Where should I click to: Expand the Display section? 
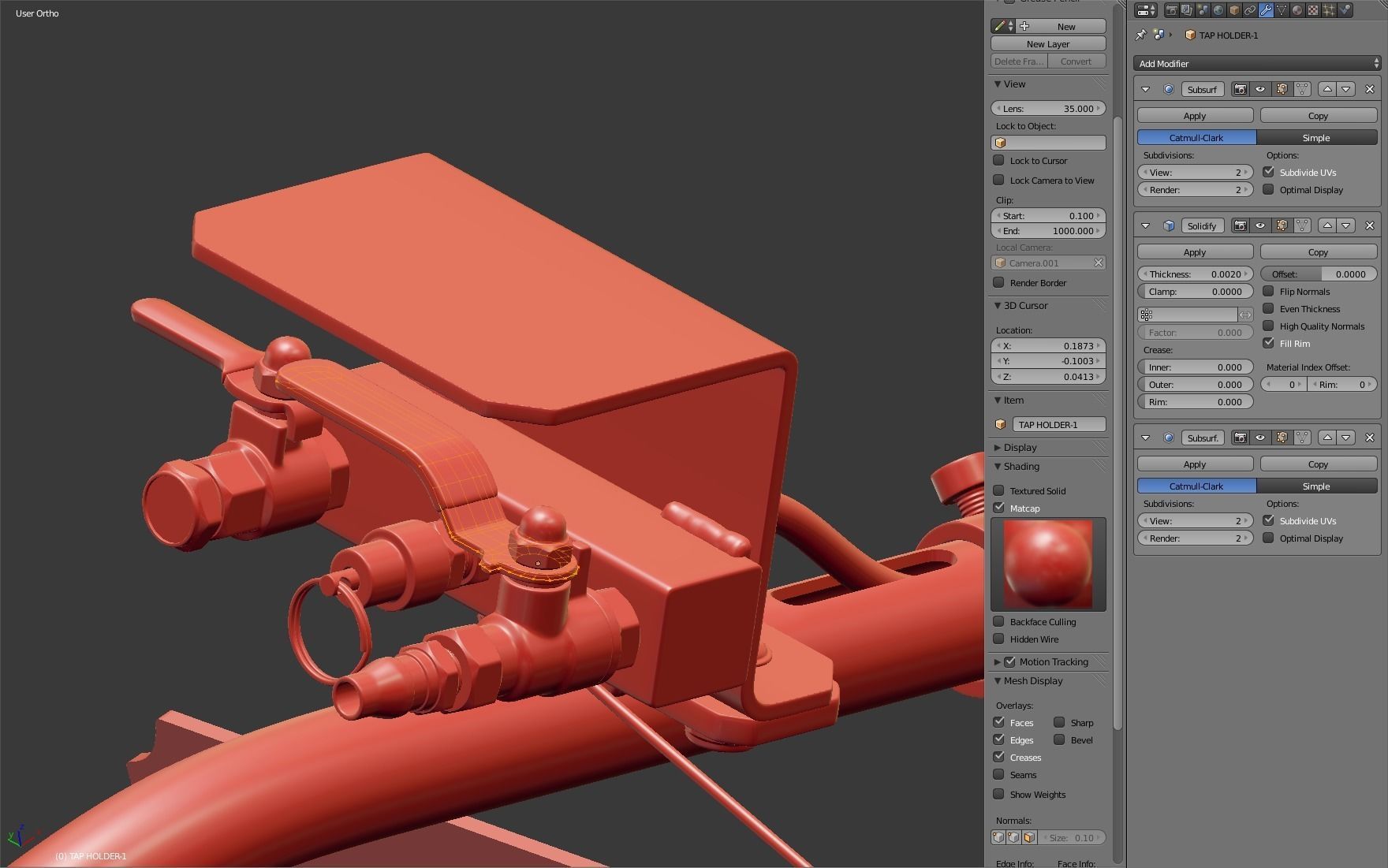point(998,447)
